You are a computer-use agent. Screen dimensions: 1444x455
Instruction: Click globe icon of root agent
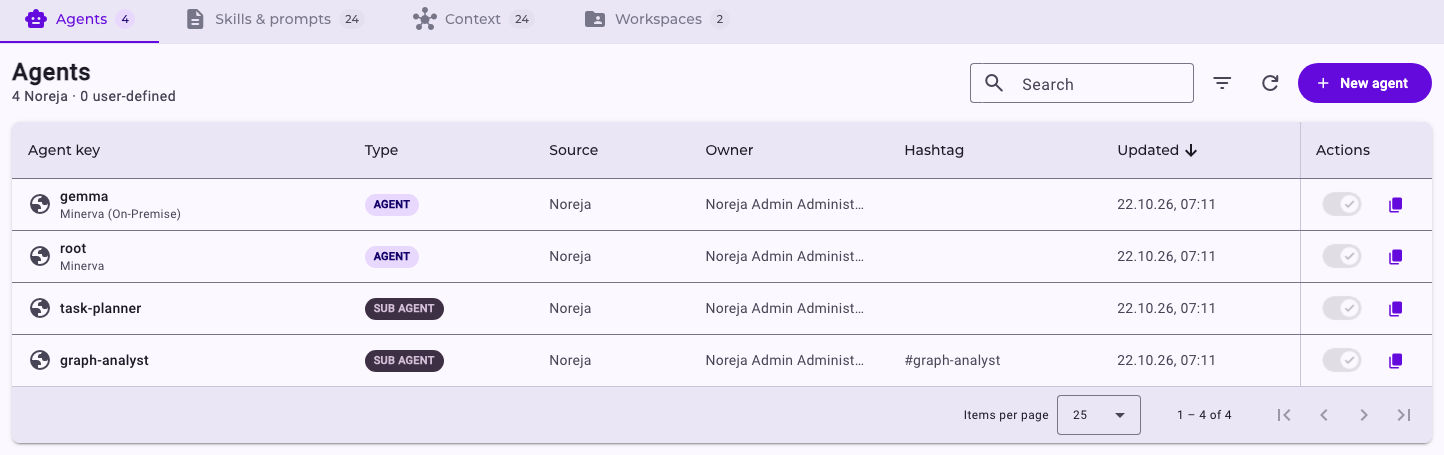pos(40,256)
